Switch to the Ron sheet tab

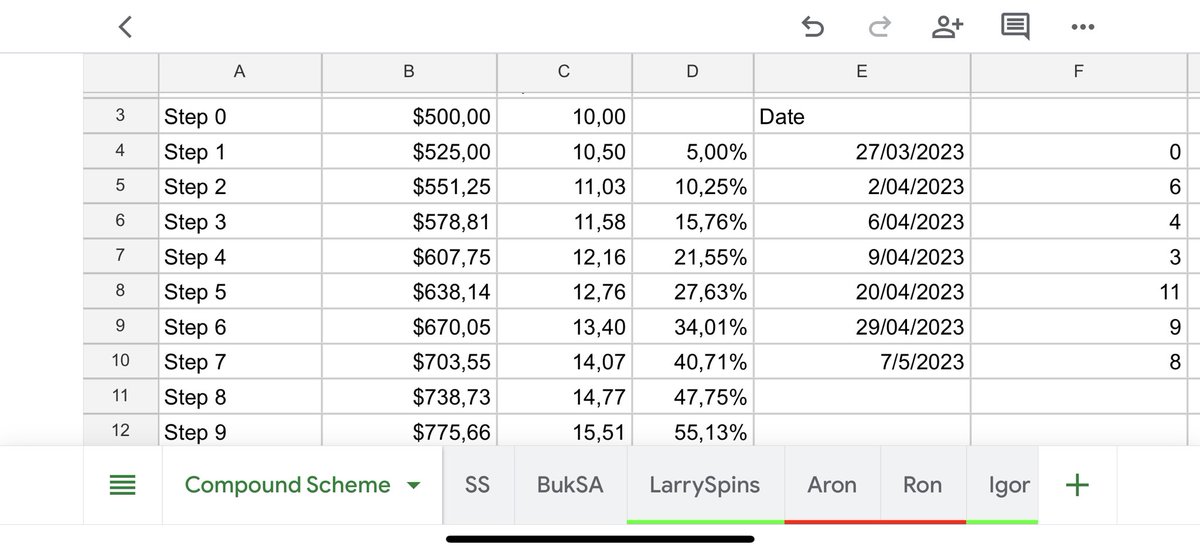click(x=922, y=485)
